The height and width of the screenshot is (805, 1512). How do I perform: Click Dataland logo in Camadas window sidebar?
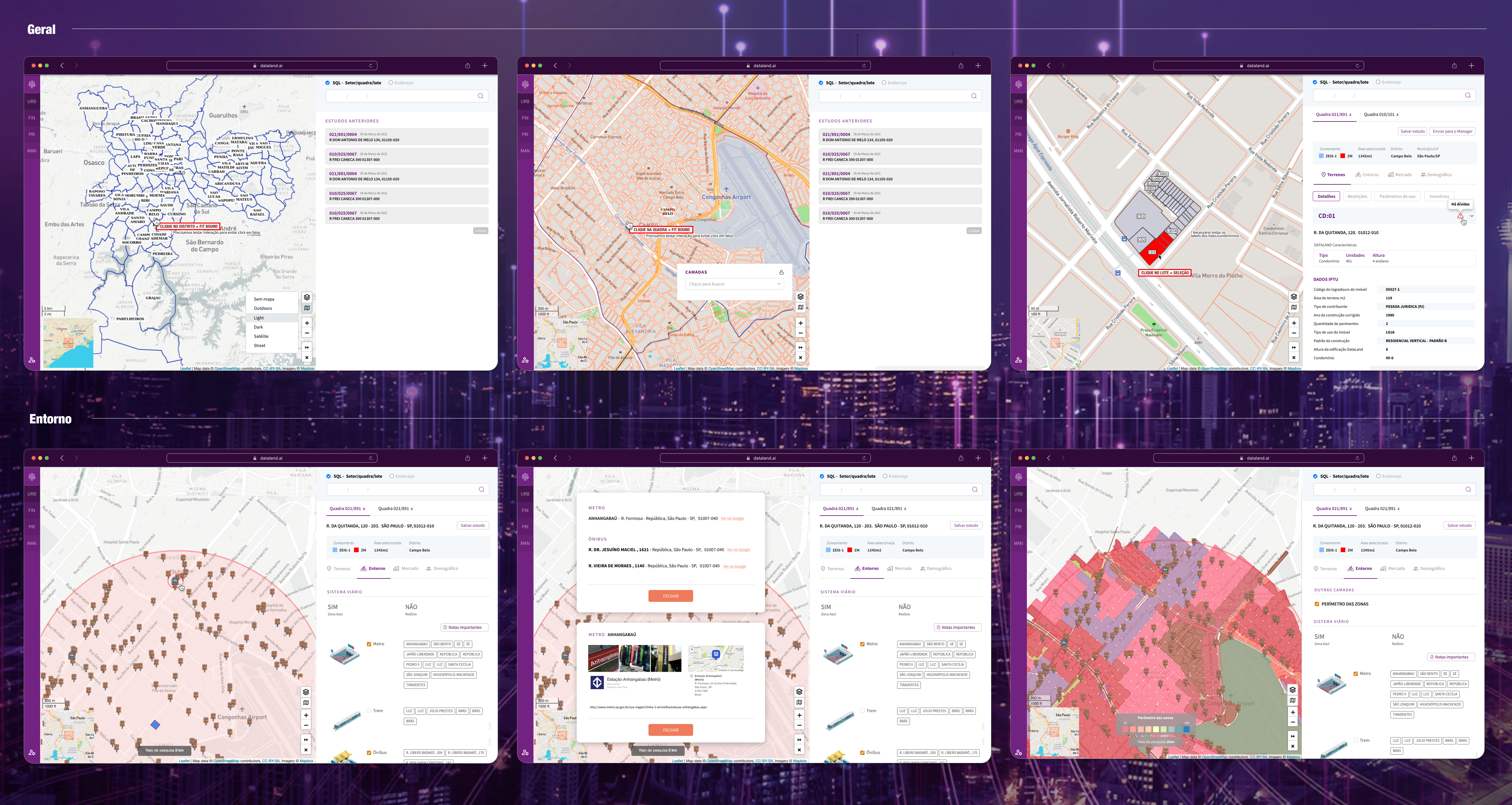coord(525,85)
